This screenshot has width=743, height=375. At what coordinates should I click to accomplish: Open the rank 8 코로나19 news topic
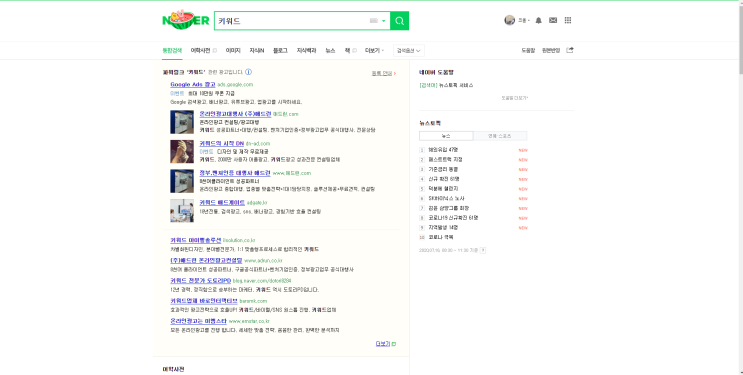(x=453, y=218)
